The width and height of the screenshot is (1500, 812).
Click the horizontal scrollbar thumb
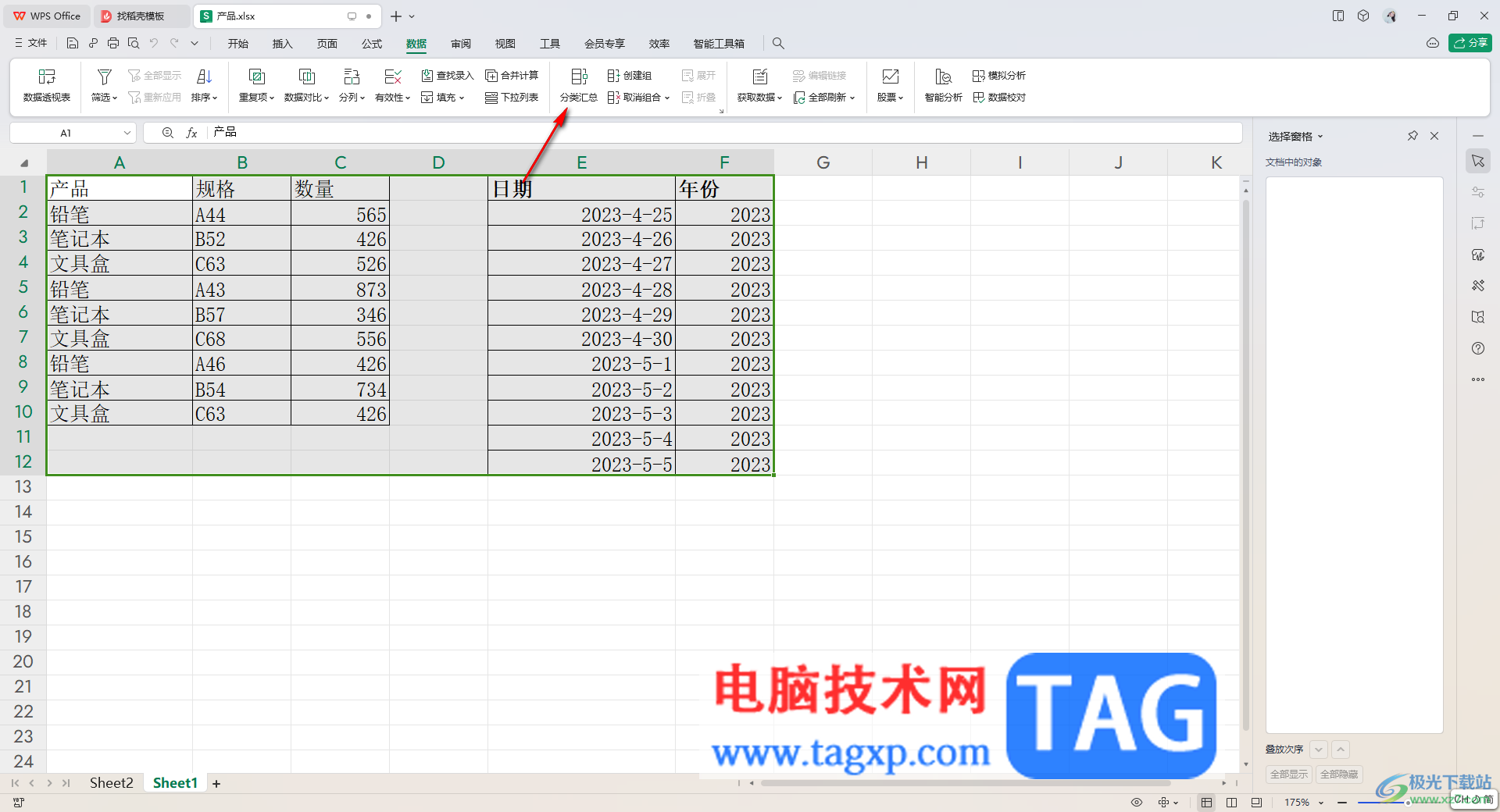(x=966, y=783)
